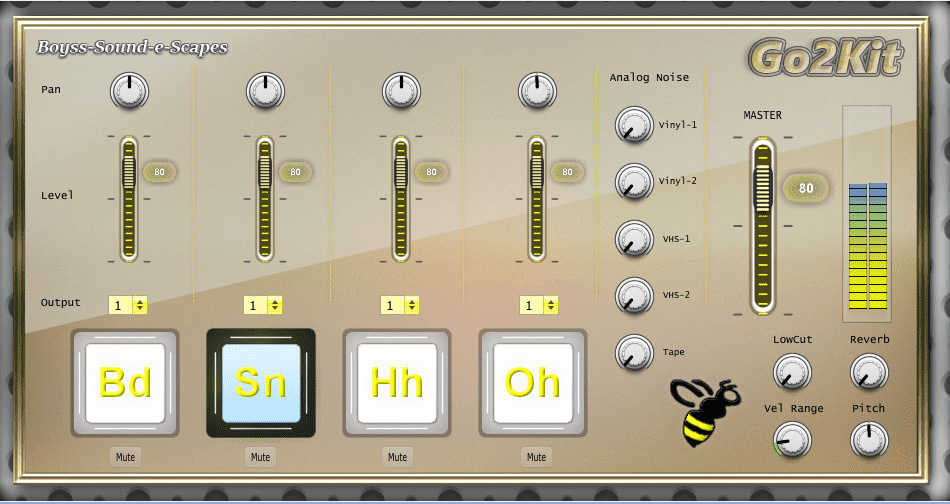Click the Reverb knob
Viewport: 950px width, 504px height.
869,371
